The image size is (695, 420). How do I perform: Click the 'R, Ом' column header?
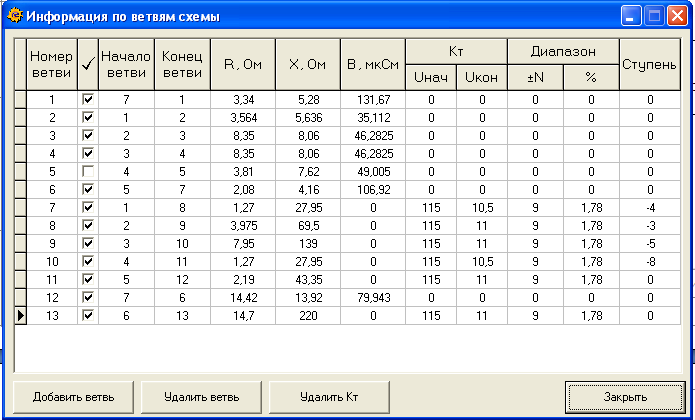(243, 65)
